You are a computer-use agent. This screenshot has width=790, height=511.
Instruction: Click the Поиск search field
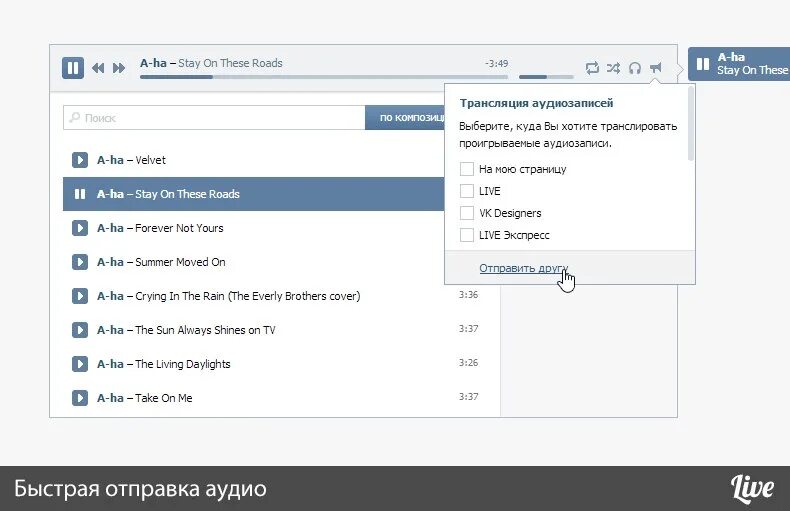point(214,118)
